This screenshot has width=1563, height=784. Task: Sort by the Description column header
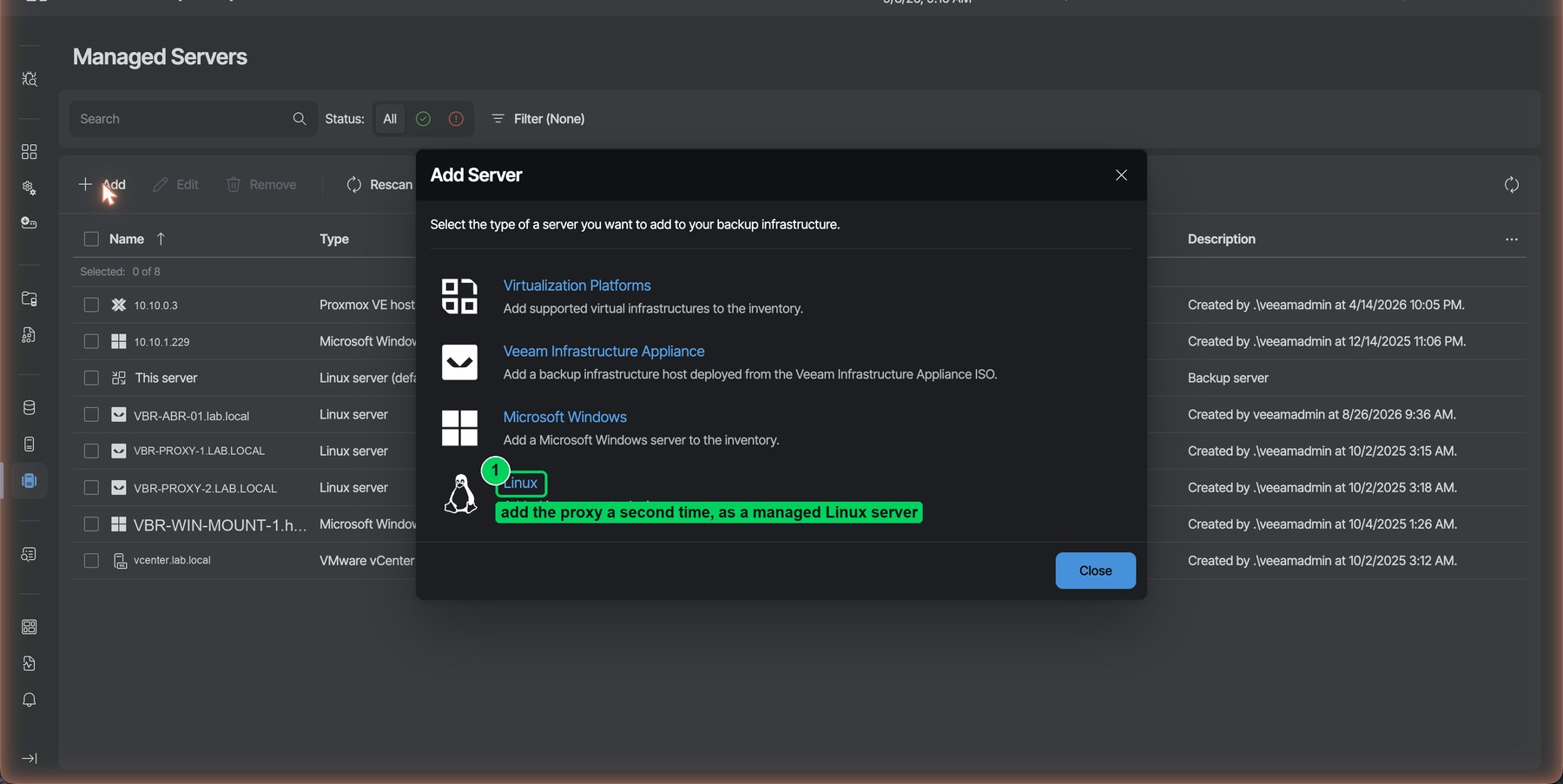[1221, 239]
